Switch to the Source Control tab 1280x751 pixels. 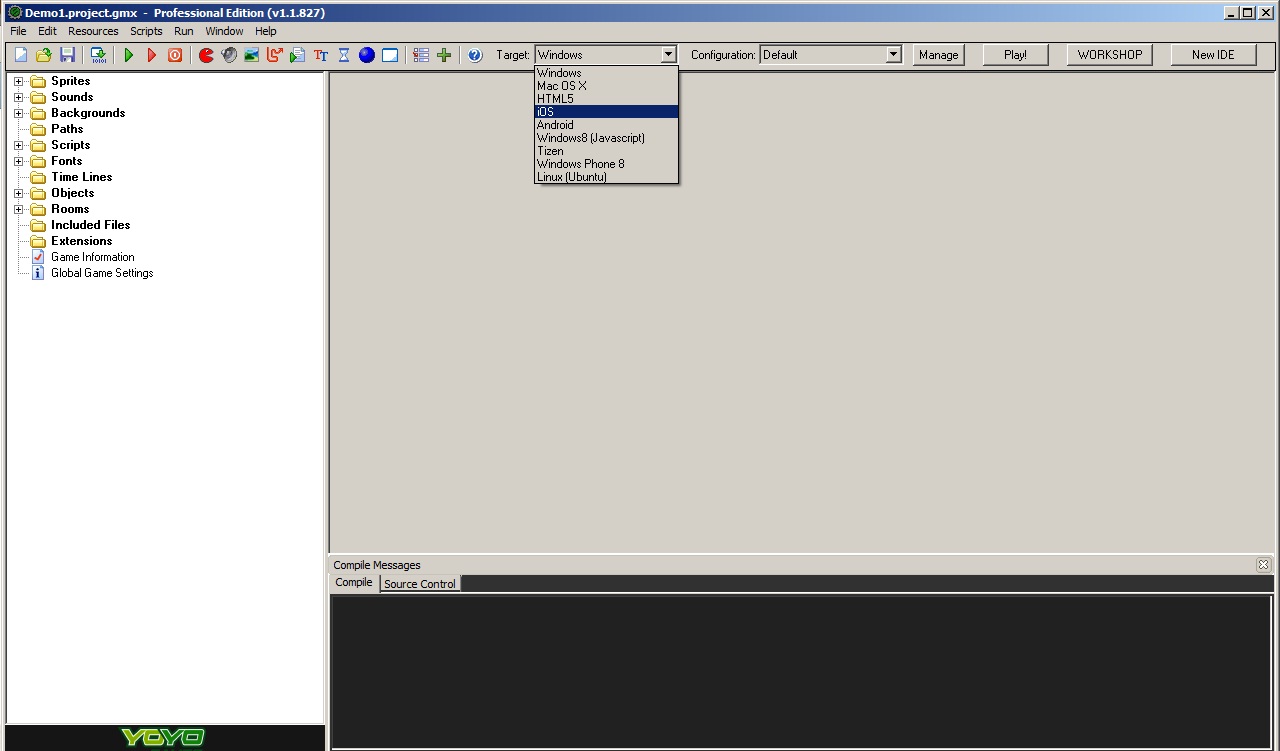(420, 584)
